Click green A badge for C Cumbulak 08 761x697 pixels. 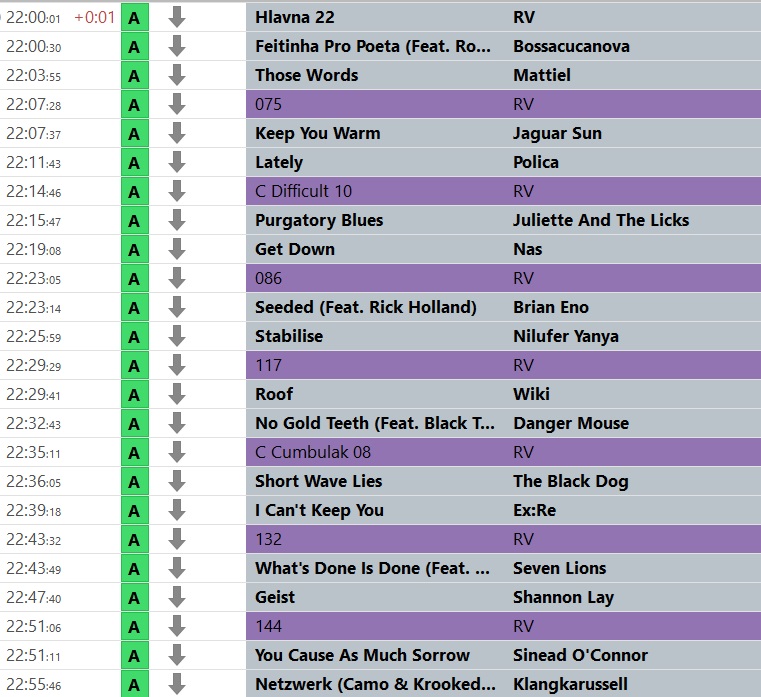(x=134, y=453)
